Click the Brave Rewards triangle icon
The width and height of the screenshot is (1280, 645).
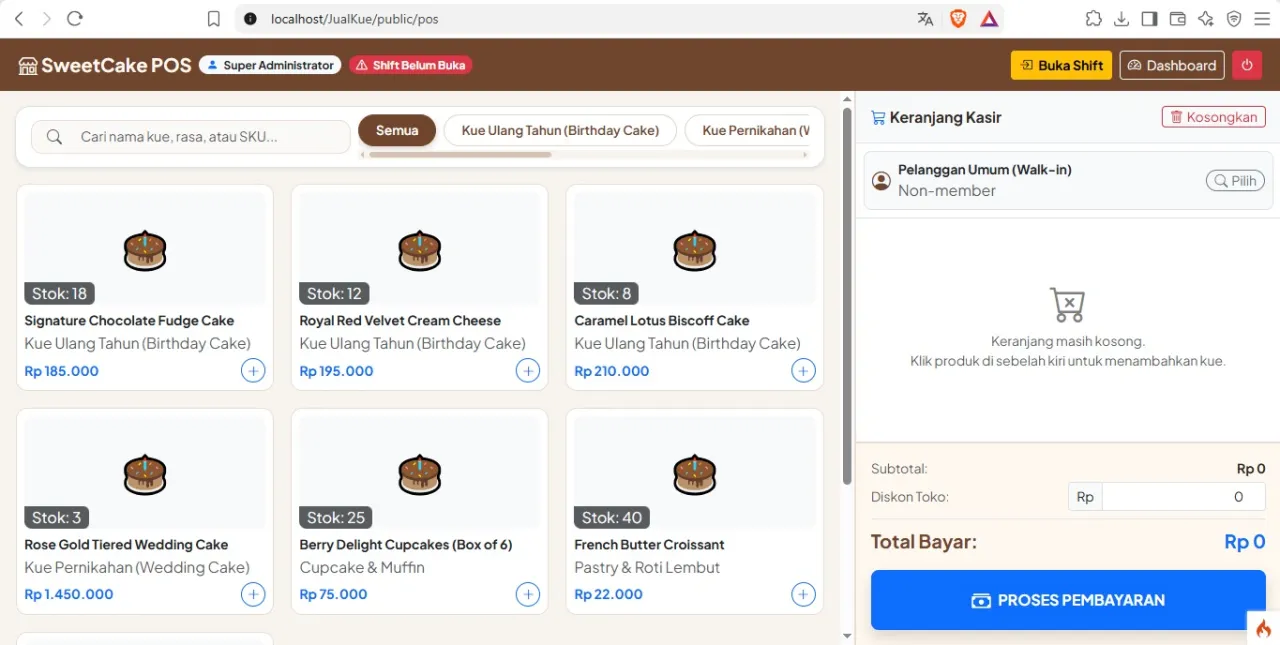[x=989, y=19]
